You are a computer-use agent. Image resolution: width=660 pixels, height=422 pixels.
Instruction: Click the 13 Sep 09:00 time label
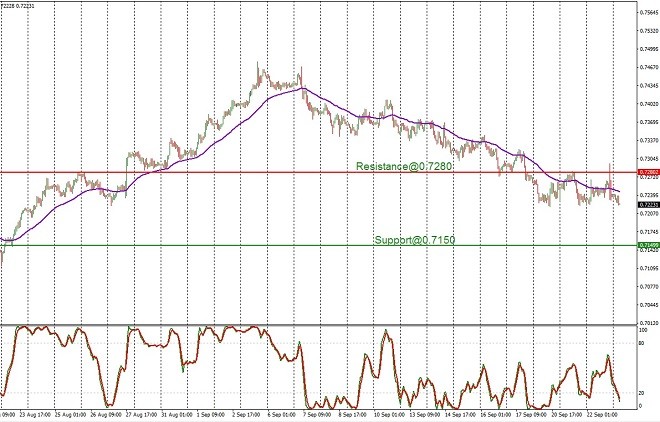click(x=425, y=414)
